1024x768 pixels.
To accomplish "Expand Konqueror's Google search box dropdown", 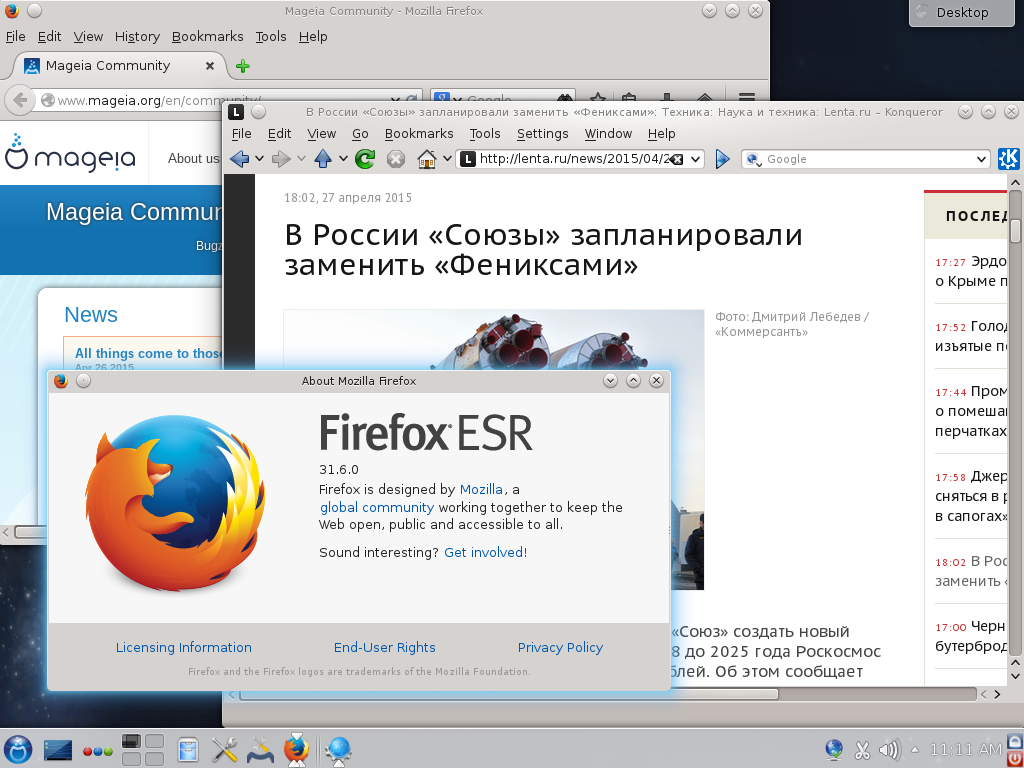I will [981, 159].
